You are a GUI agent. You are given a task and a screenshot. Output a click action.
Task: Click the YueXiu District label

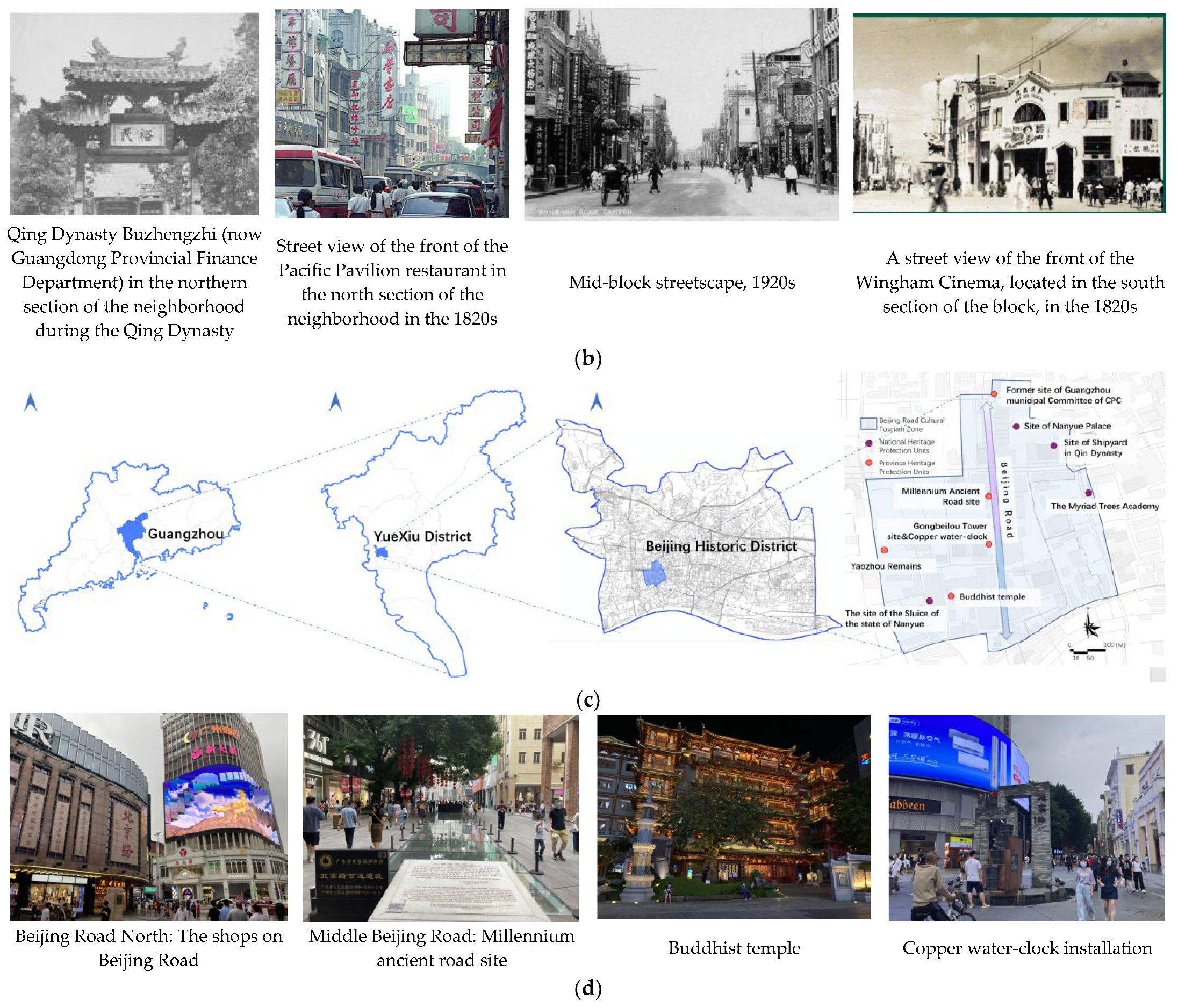point(422,536)
